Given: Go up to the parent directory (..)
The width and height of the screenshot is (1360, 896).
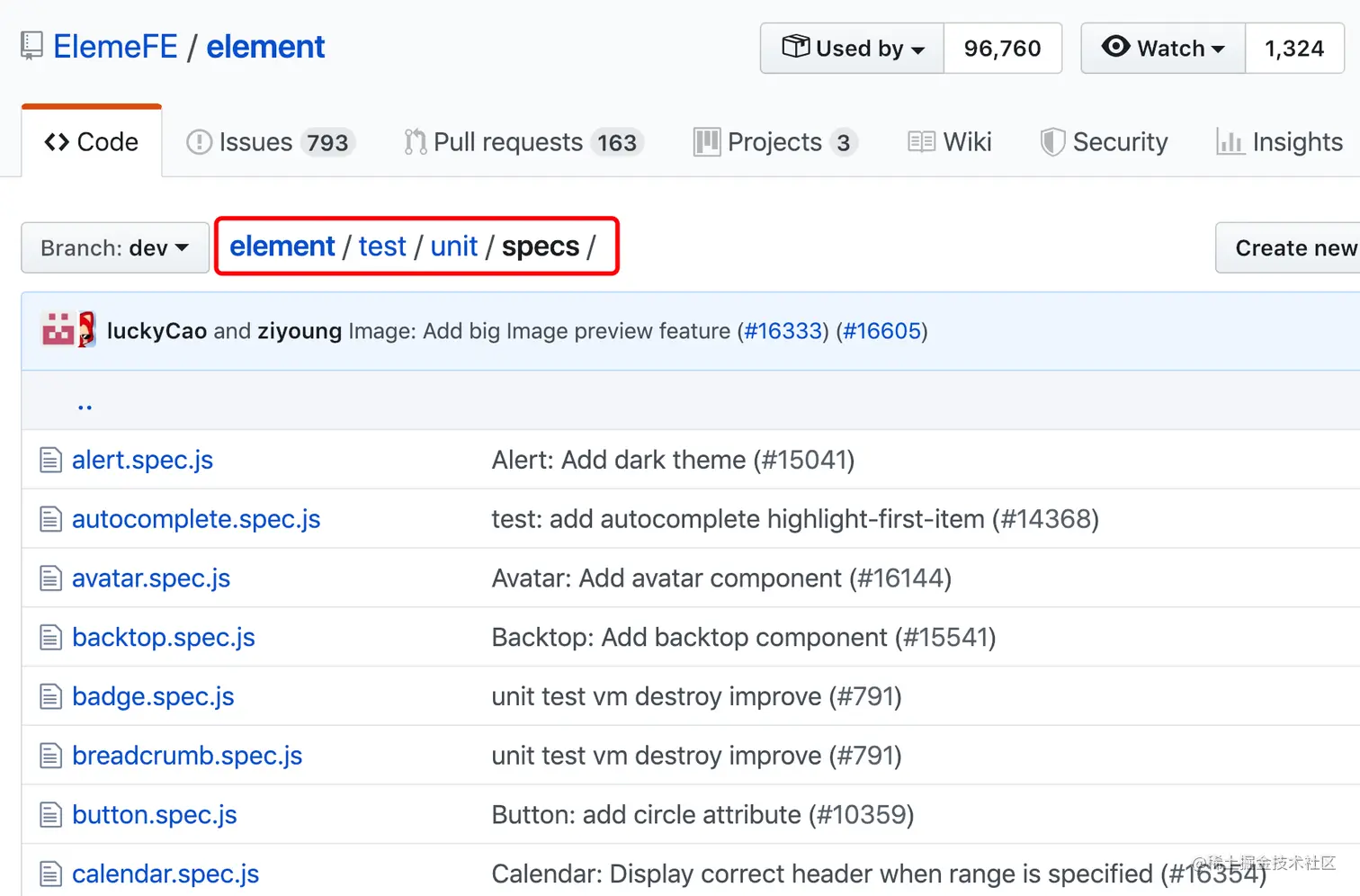Looking at the screenshot, I should coord(85,403).
